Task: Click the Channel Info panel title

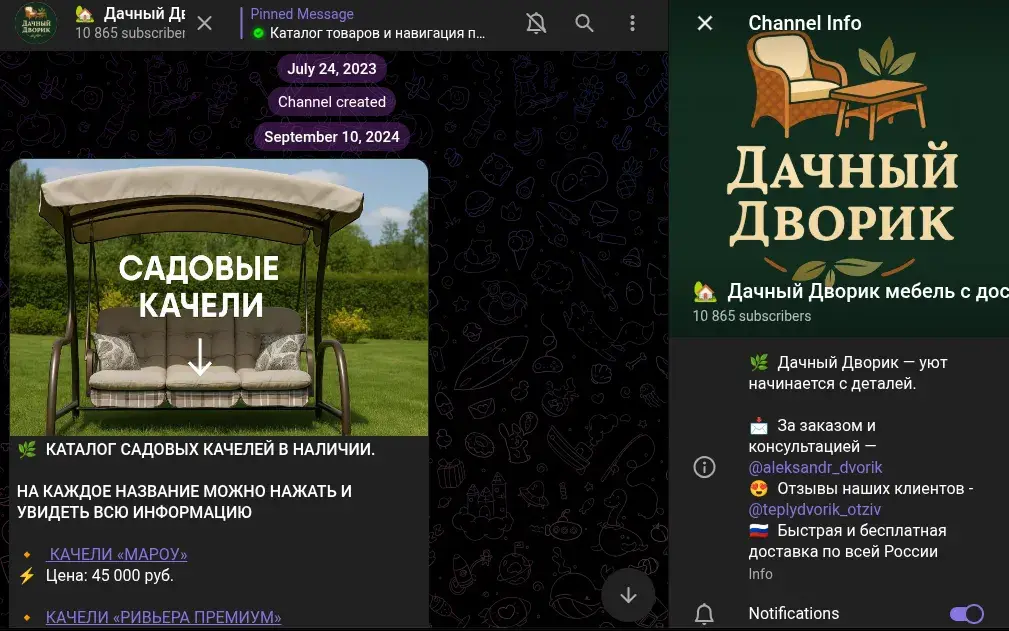Action: (x=804, y=23)
